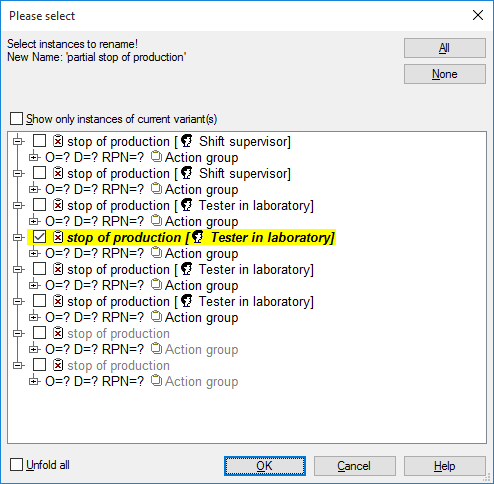Click person icon in second Shift supervisor row

click(x=187, y=173)
